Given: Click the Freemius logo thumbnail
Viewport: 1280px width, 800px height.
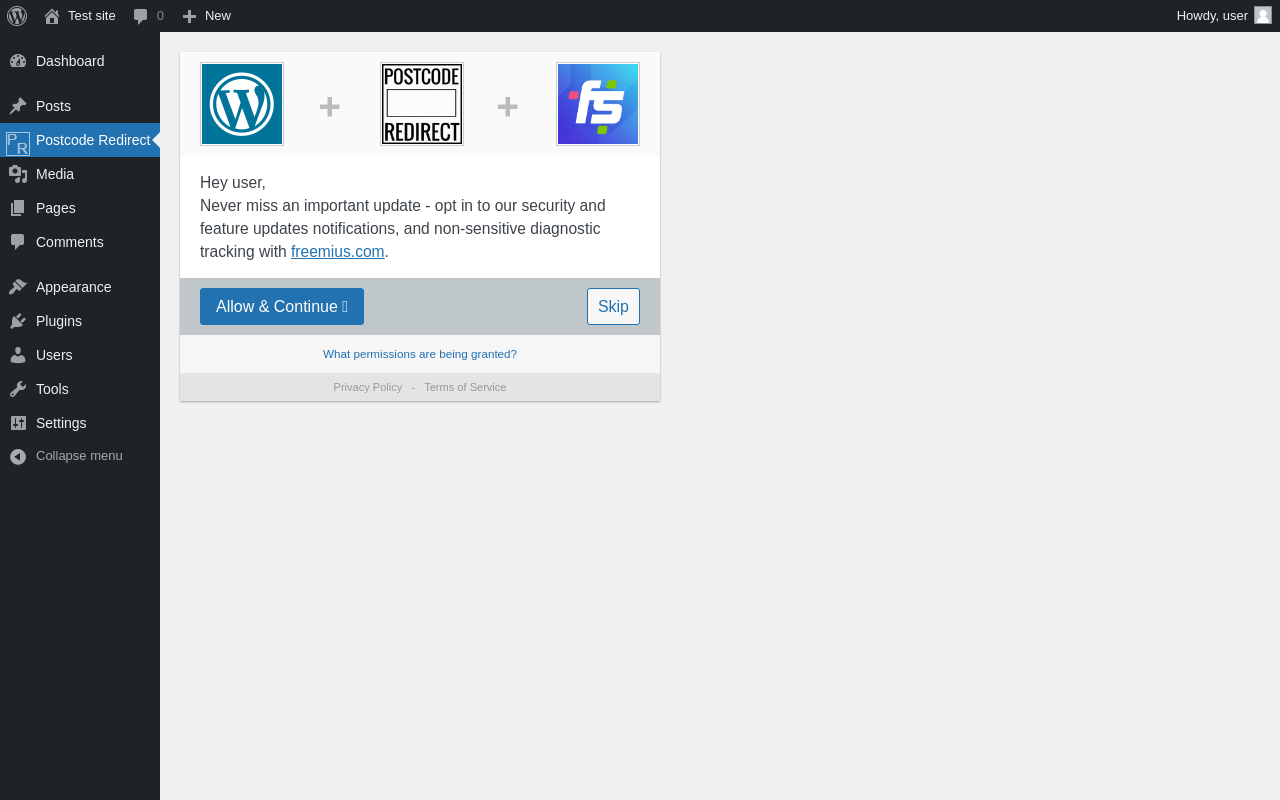Looking at the screenshot, I should pos(598,104).
